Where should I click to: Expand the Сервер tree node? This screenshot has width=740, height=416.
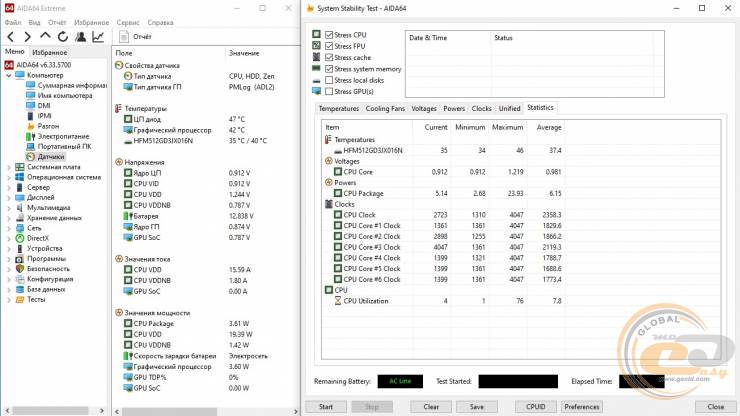pyautogui.click(x=8, y=187)
